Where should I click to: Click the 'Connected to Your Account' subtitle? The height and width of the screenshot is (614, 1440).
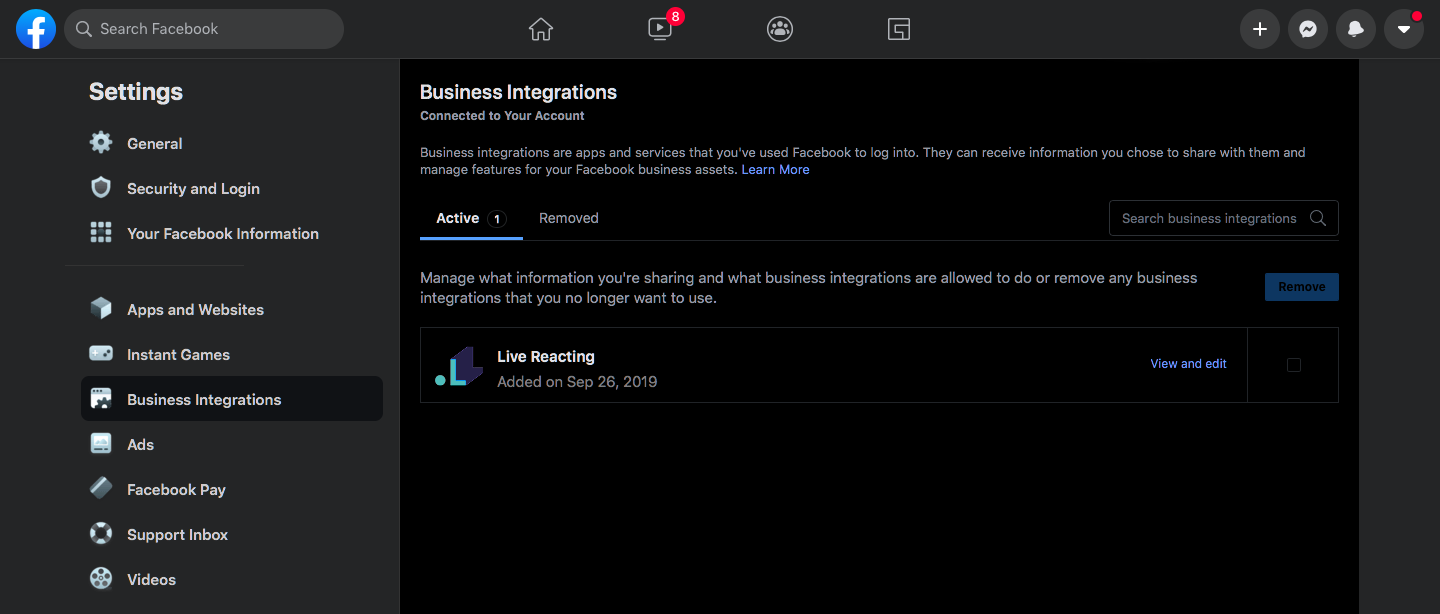[x=502, y=116]
